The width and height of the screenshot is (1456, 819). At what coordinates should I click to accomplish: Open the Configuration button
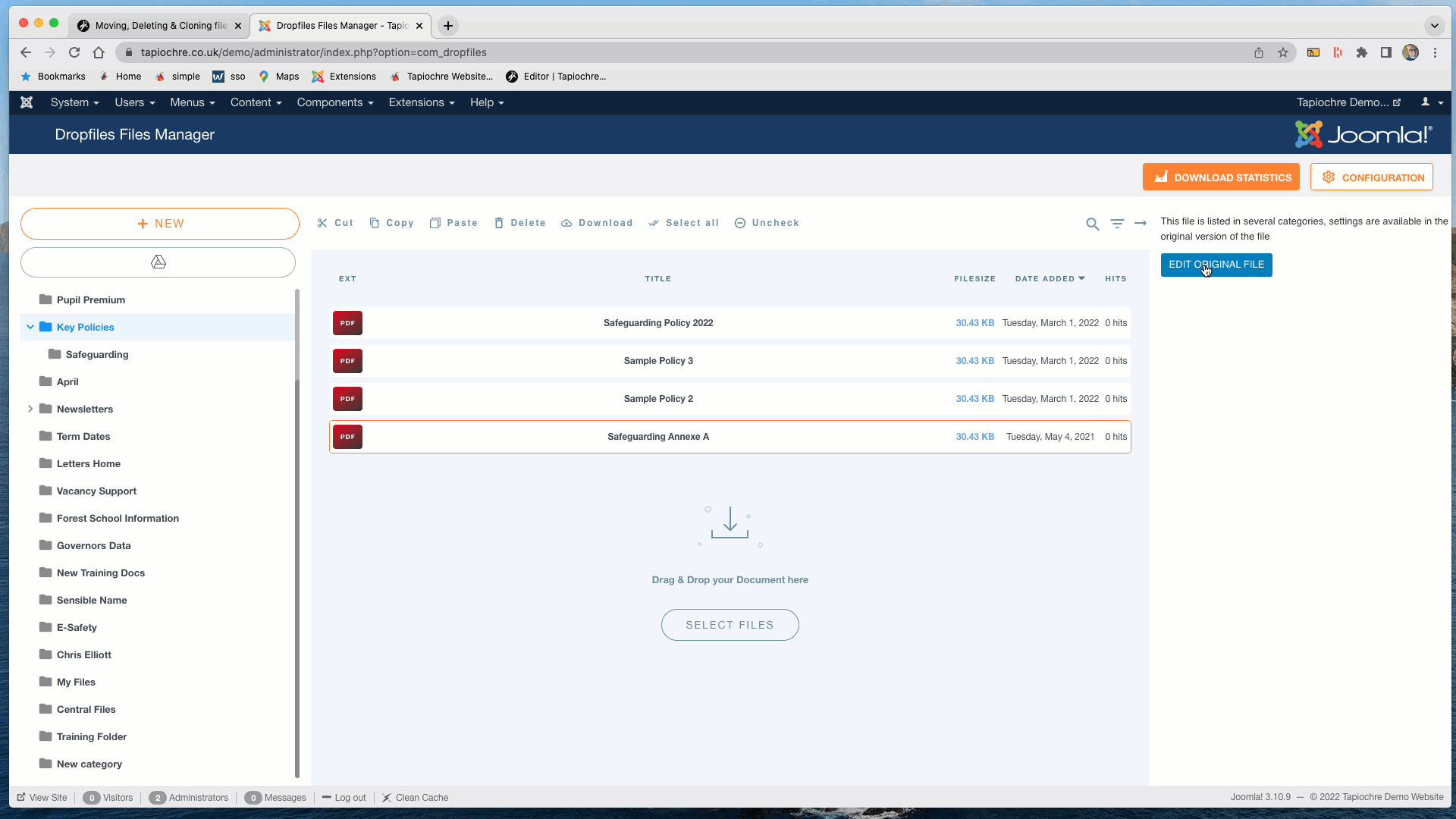click(x=1372, y=177)
